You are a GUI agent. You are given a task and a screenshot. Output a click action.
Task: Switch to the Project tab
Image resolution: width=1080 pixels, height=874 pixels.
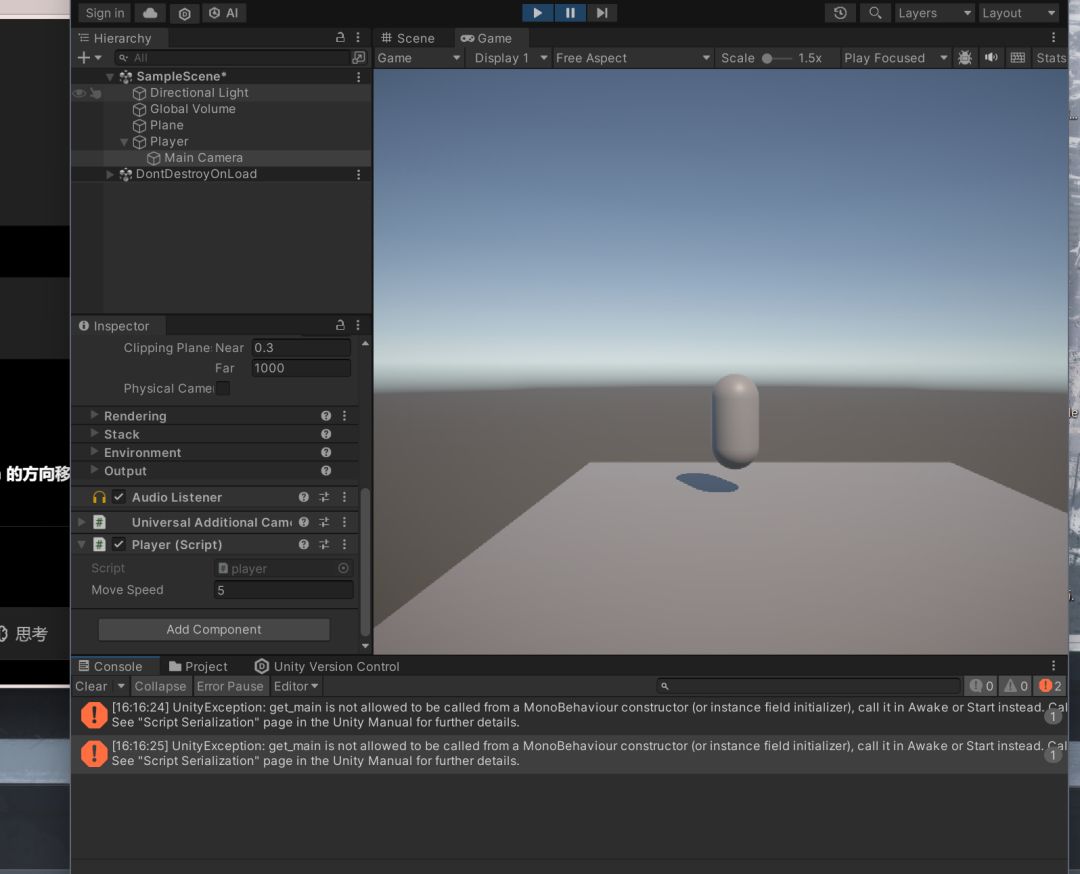[x=198, y=667]
